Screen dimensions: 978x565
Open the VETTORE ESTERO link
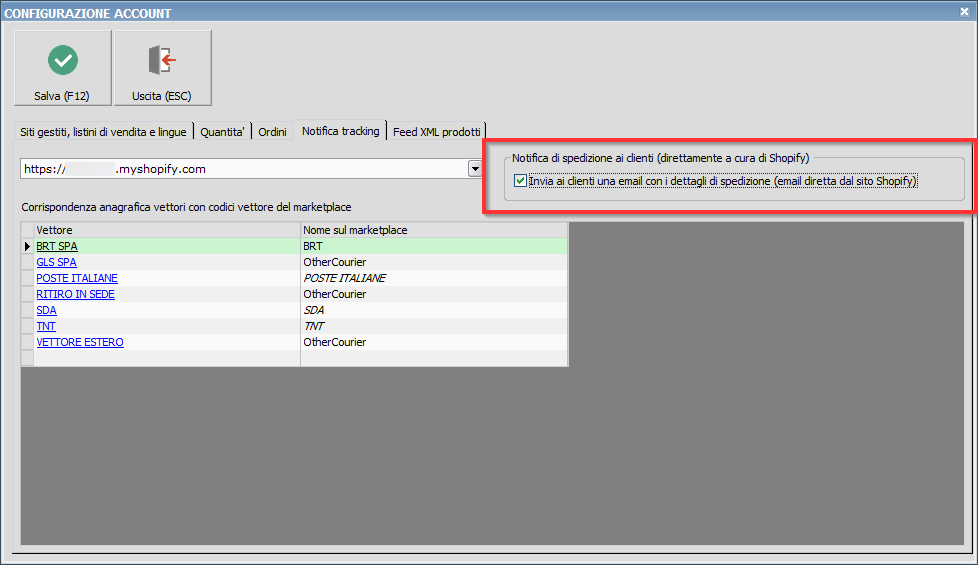click(80, 342)
